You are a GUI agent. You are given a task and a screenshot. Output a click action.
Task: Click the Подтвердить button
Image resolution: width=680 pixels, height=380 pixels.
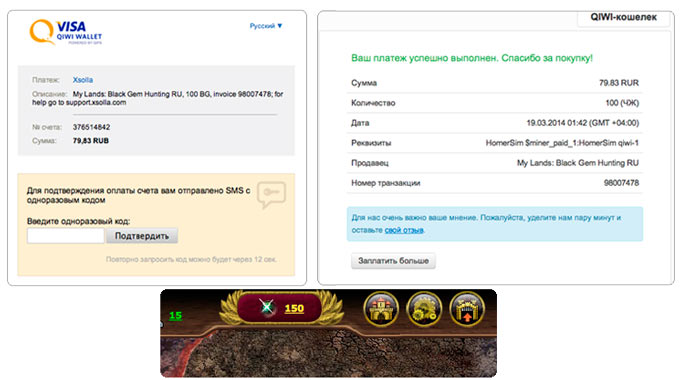[x=142, y=236]
